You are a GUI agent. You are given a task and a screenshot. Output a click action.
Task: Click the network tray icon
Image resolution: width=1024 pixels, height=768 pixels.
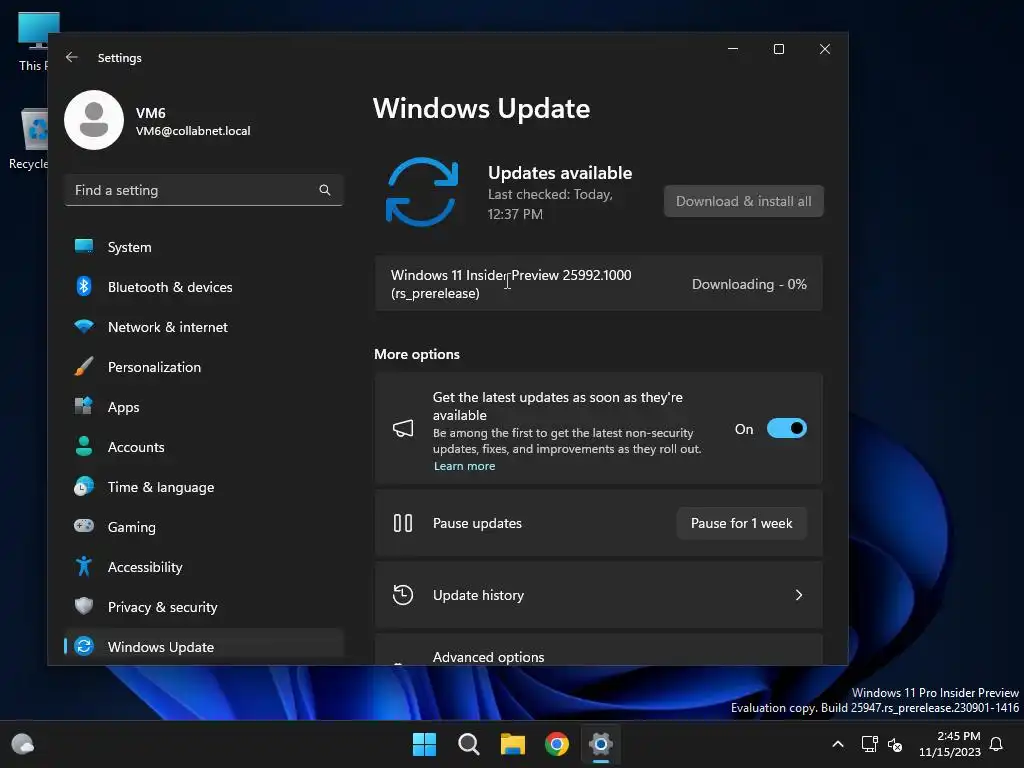pyautogui.click(x=869, y=744)
